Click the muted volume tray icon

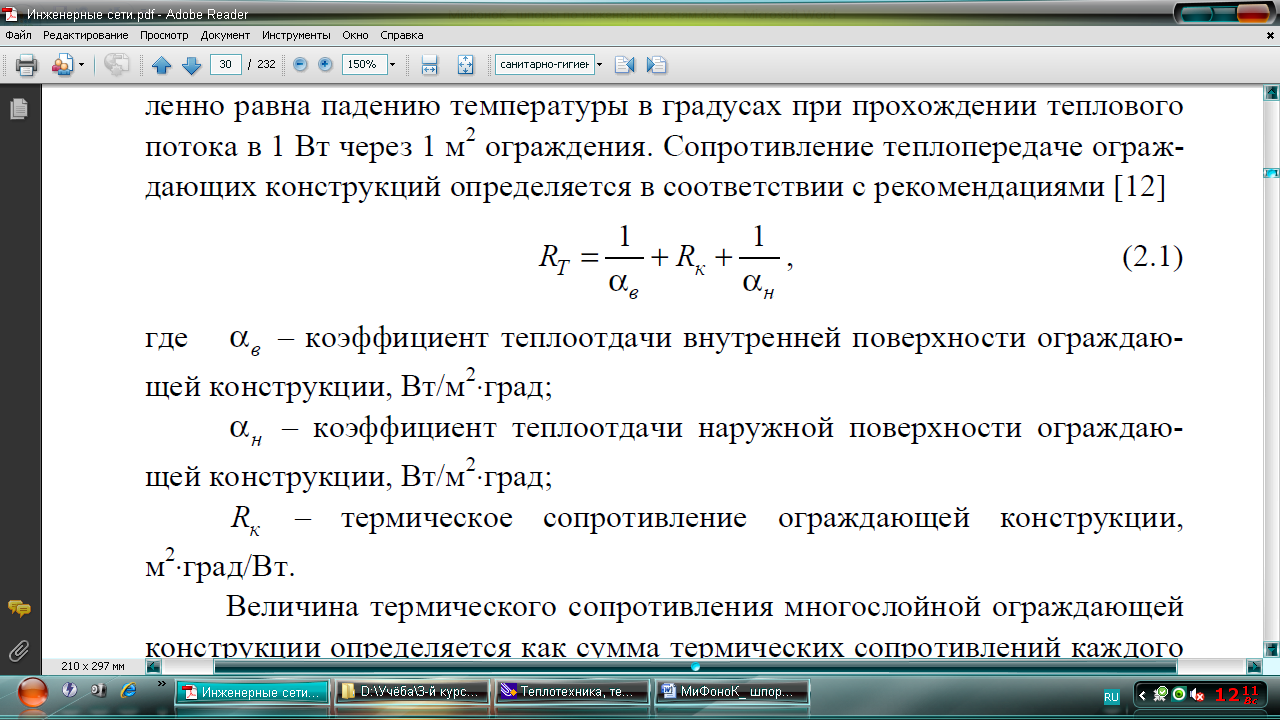tap(1196, 695)
